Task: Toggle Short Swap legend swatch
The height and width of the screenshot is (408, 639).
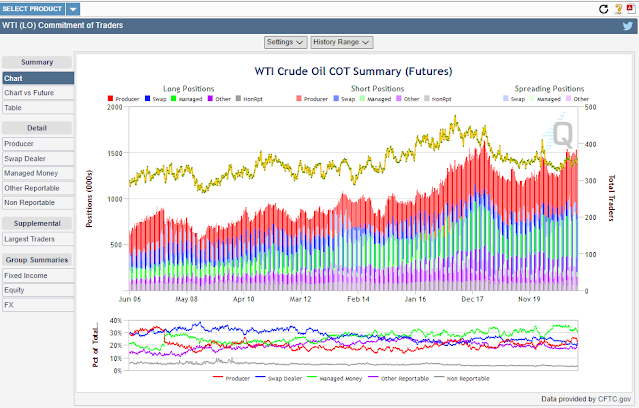Action: [336, 99]
